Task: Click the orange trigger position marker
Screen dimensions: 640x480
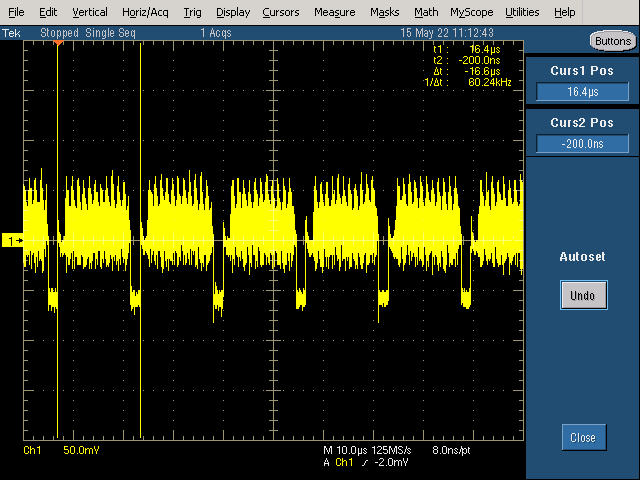Action: point(58,43)
